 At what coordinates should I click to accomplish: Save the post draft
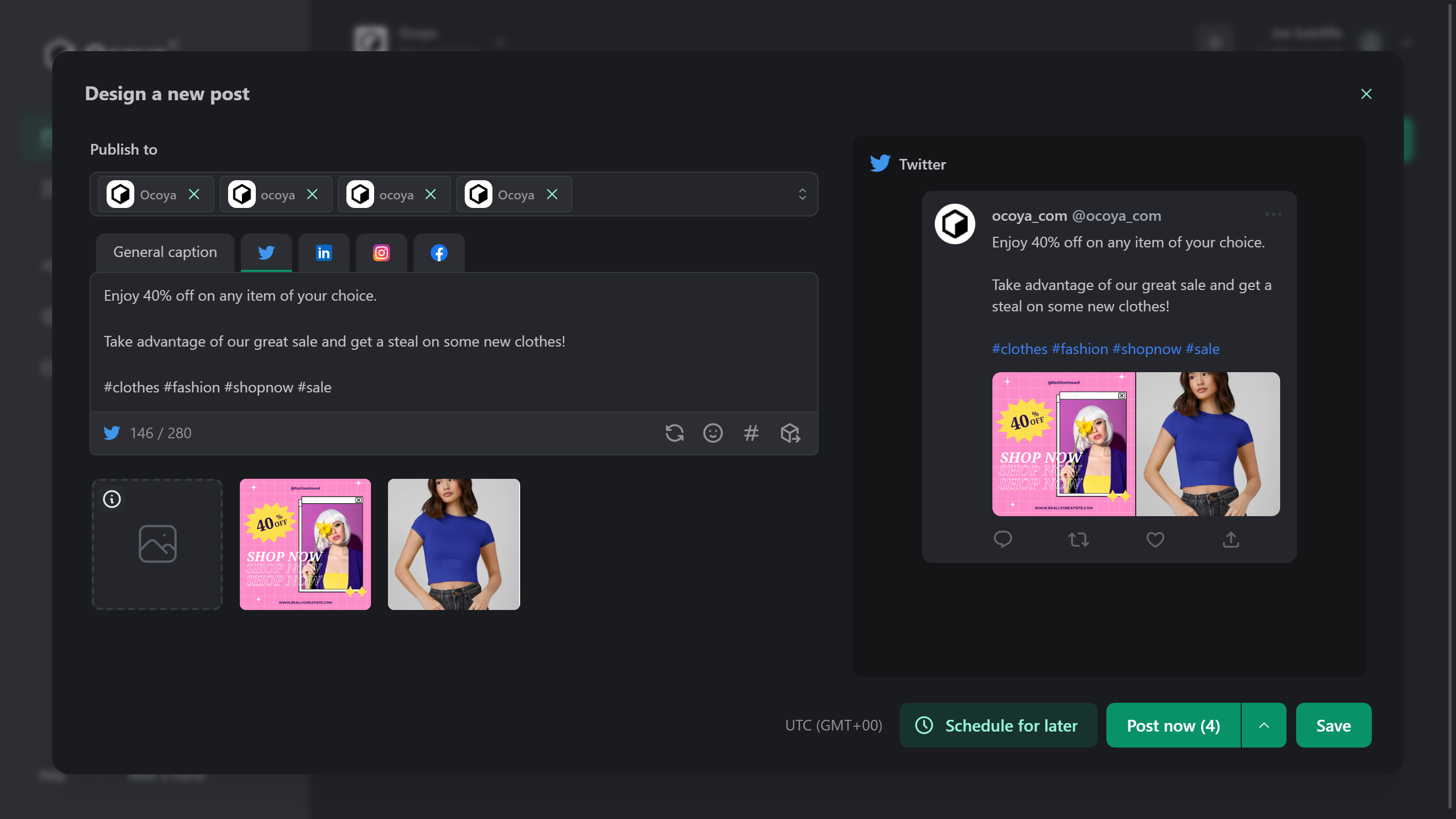[x=1333, y=725]
